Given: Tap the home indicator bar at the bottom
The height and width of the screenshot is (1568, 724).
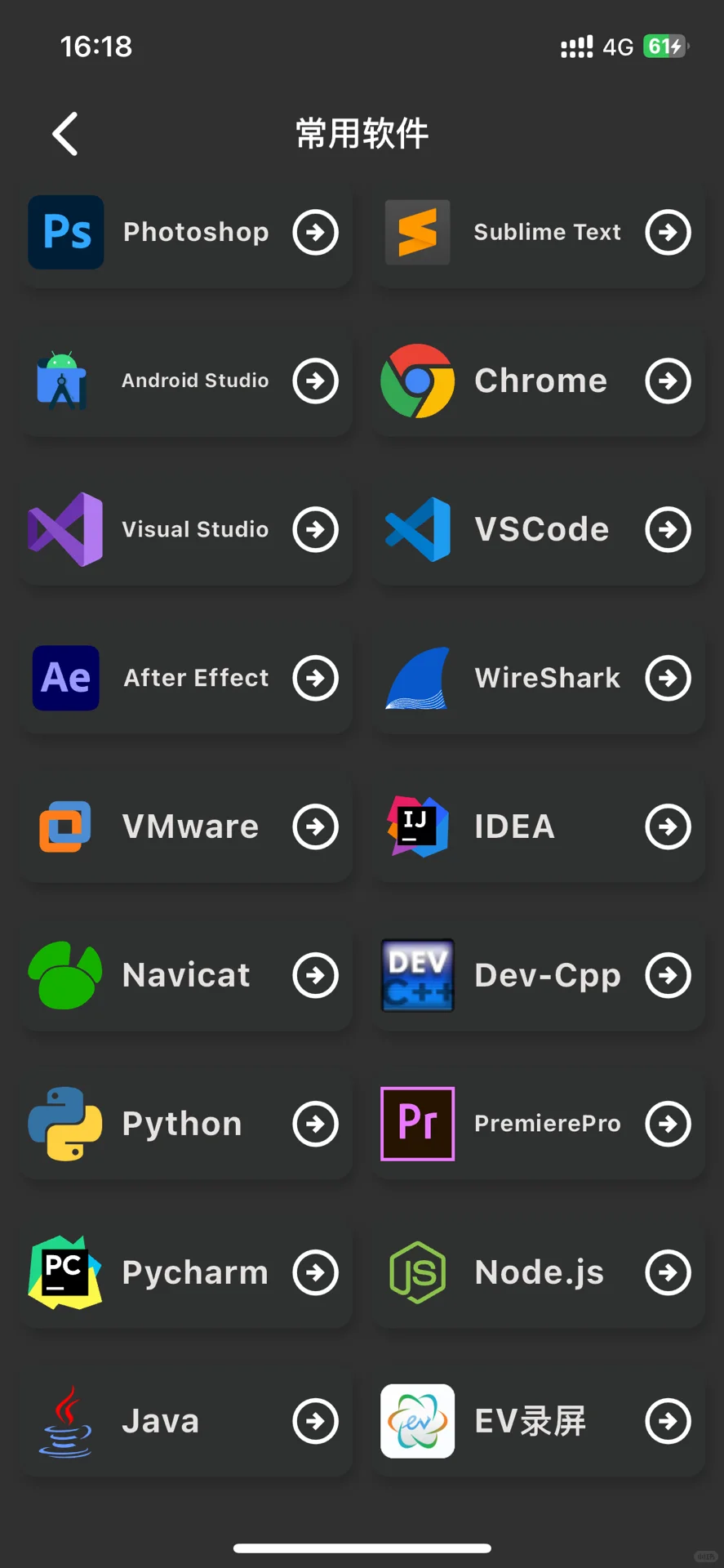Looking at the screenshot, I should click(362, 1548).
